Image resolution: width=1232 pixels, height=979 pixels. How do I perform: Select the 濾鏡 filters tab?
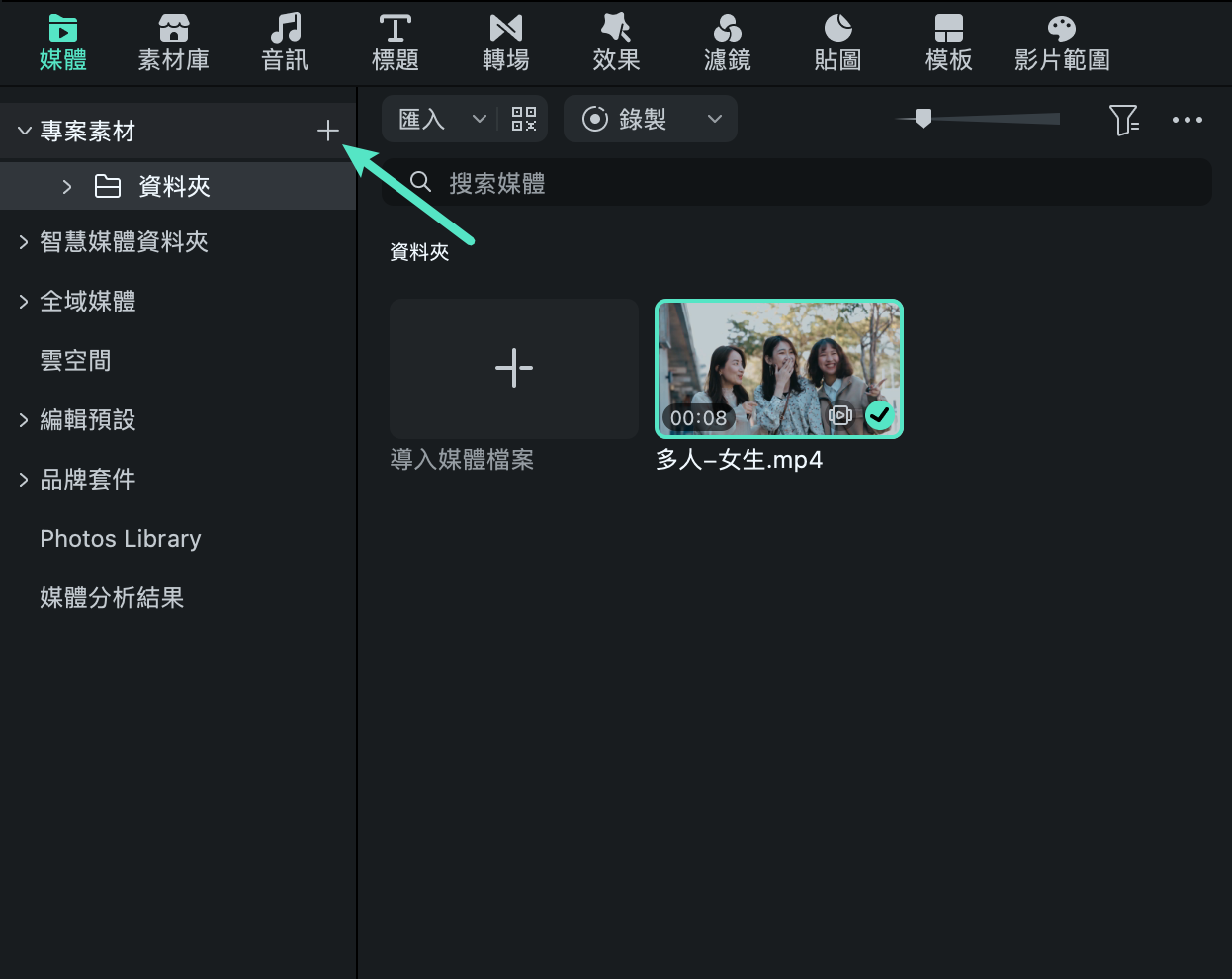pyautogui.click(x=728, y=44)
